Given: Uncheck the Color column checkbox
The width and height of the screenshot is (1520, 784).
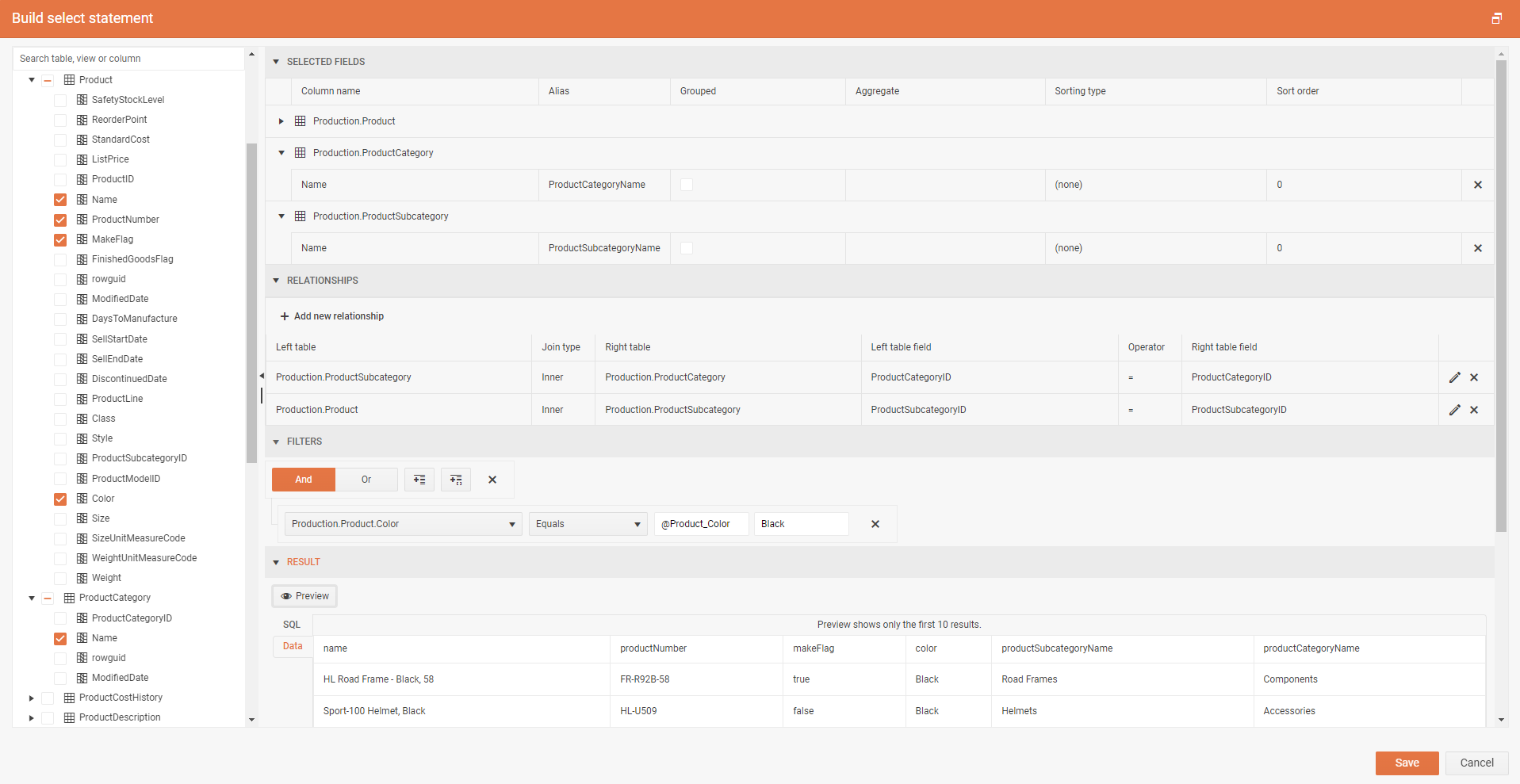Looking at the screenshot, I should [x=60, y=499].
